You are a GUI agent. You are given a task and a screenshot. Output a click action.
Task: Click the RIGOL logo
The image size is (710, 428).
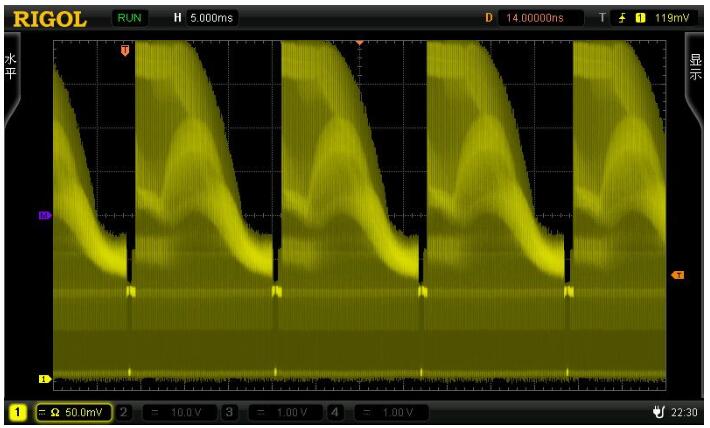click(50, 18)
